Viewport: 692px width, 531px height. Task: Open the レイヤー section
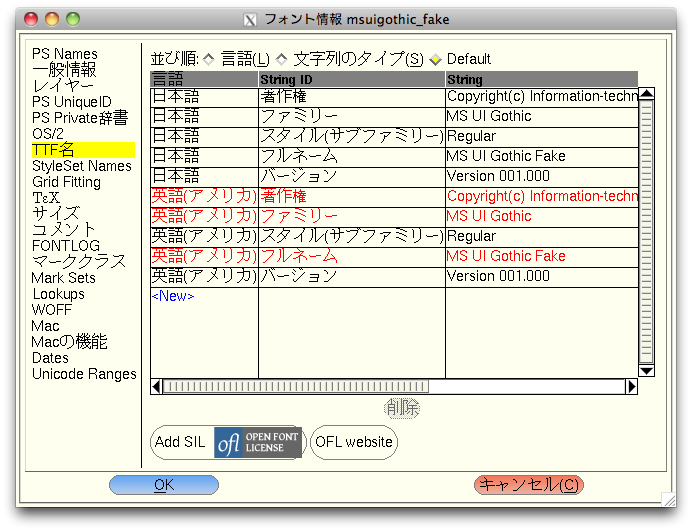coord(63,86)
